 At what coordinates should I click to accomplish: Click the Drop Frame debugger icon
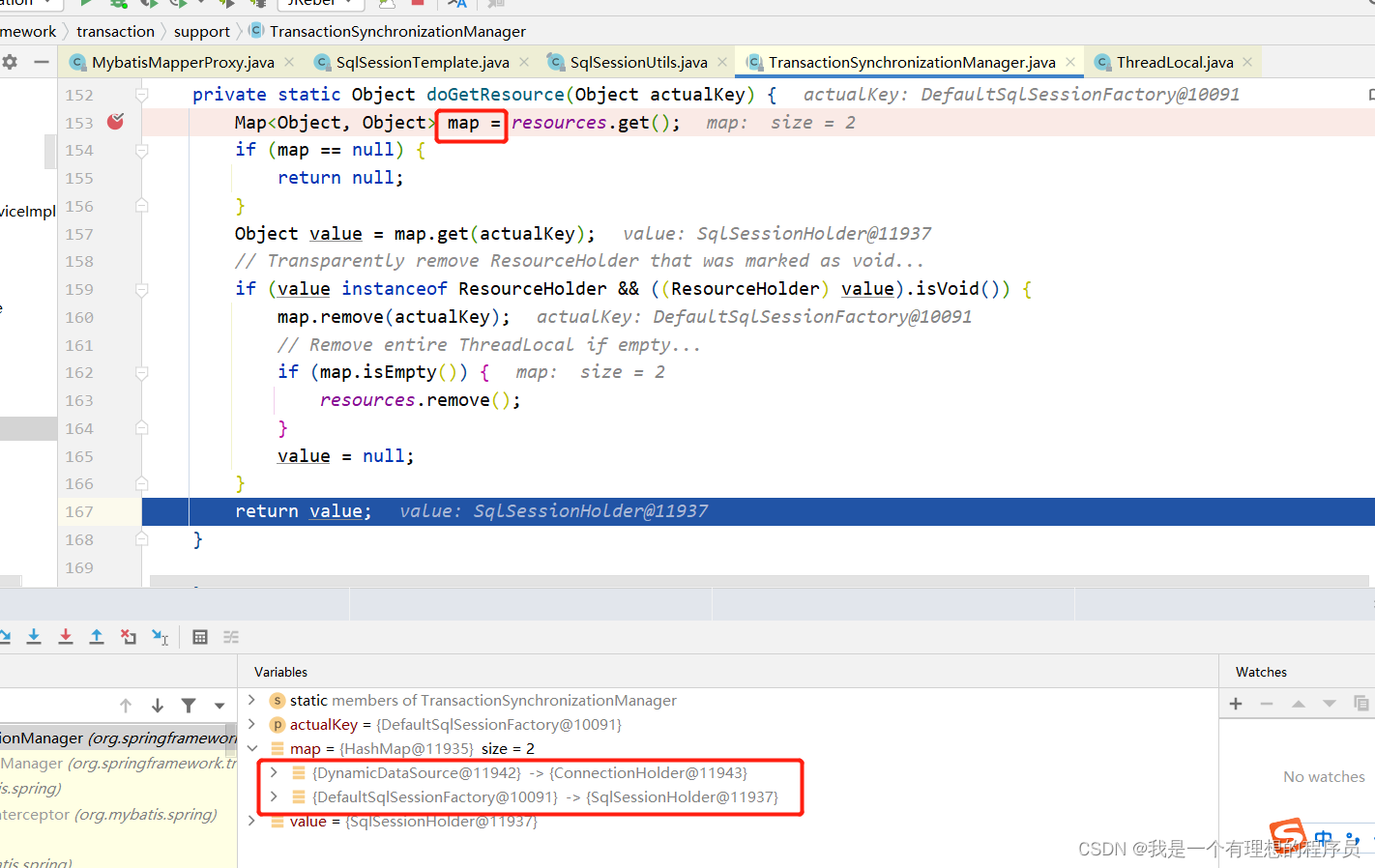(129, 636)
